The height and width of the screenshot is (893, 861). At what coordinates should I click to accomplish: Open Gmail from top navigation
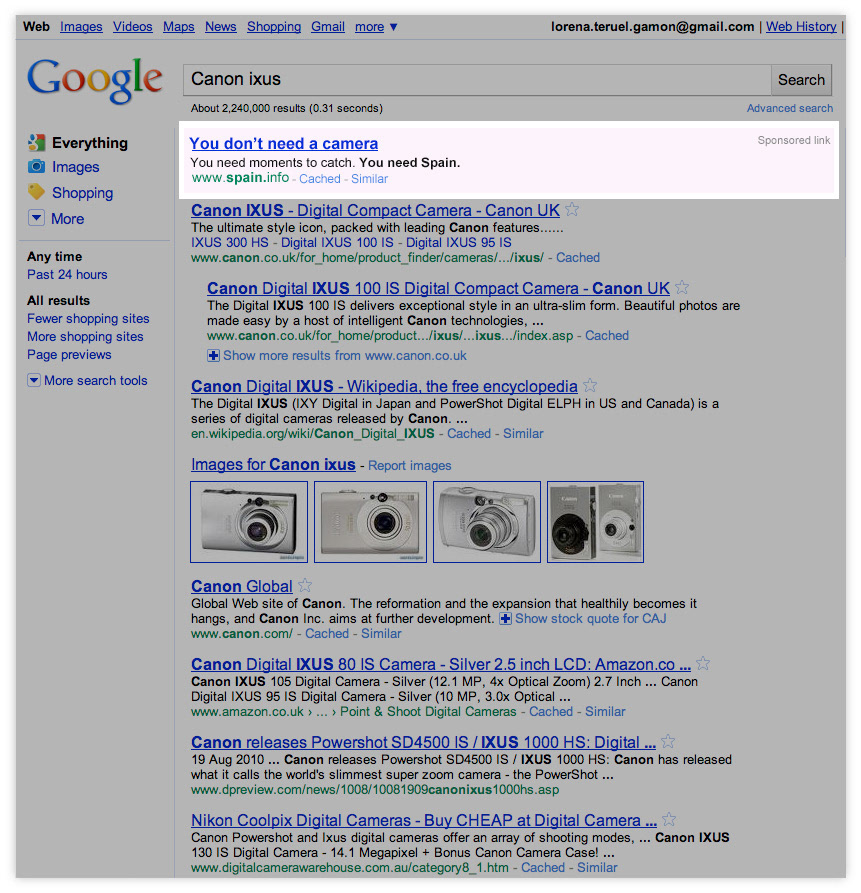[328, 27]
